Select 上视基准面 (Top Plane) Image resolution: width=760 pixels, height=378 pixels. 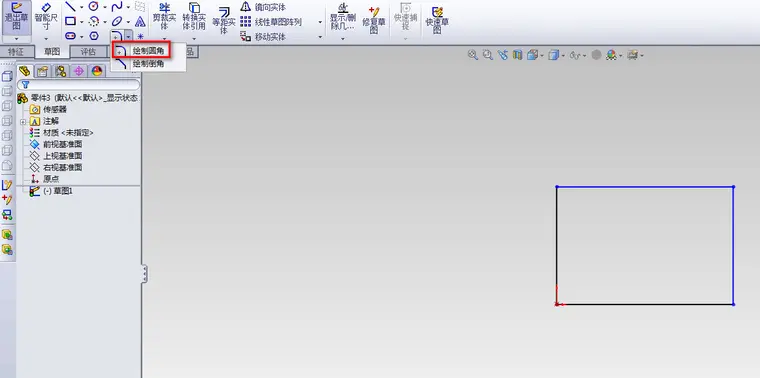[x=56, y=156]
